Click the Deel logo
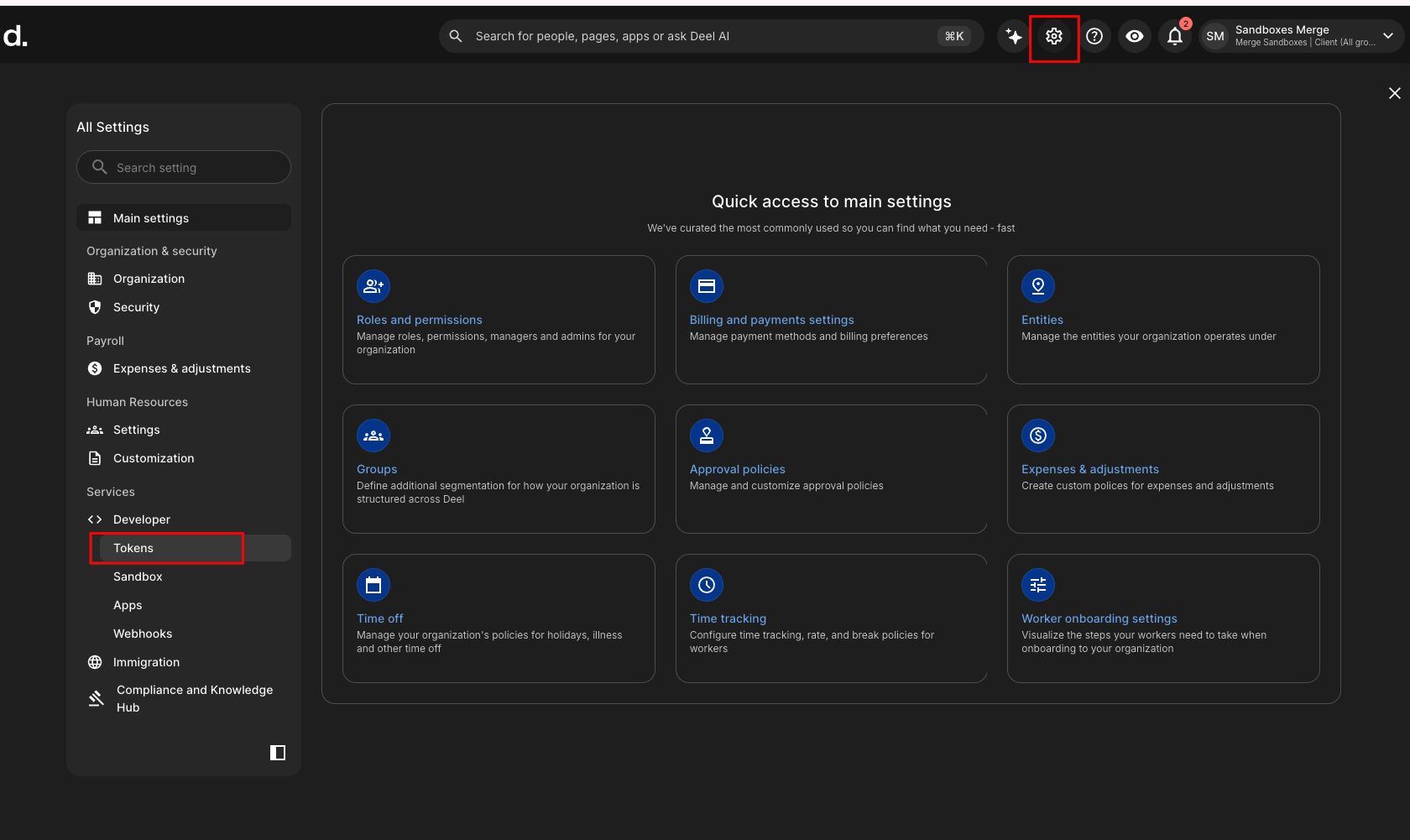Viewport: 1410px width, 840px height. click(15, 36)
